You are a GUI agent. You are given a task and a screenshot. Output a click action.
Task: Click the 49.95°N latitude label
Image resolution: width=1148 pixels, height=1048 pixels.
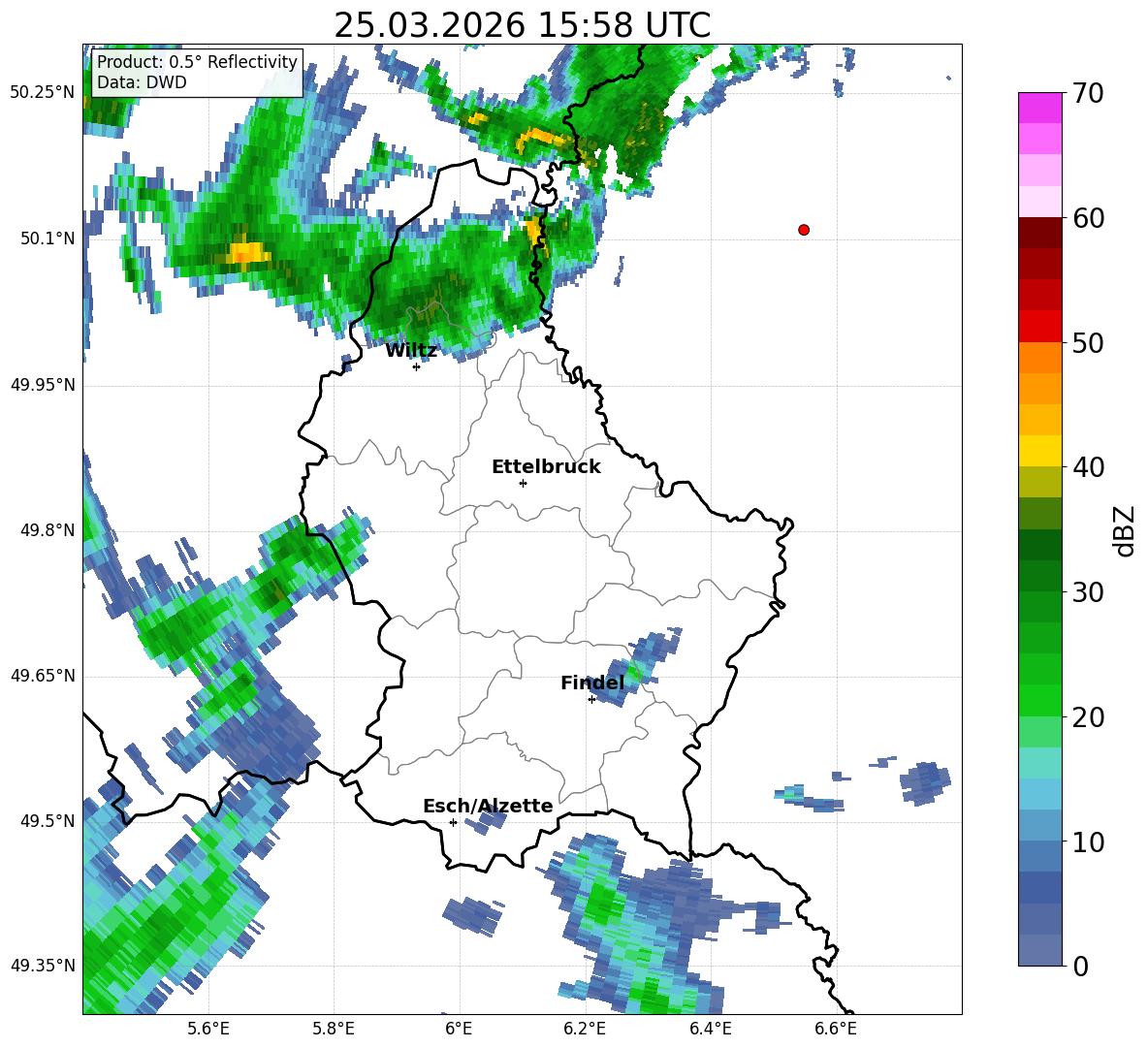pyautogui.click(x=43, y=385)
